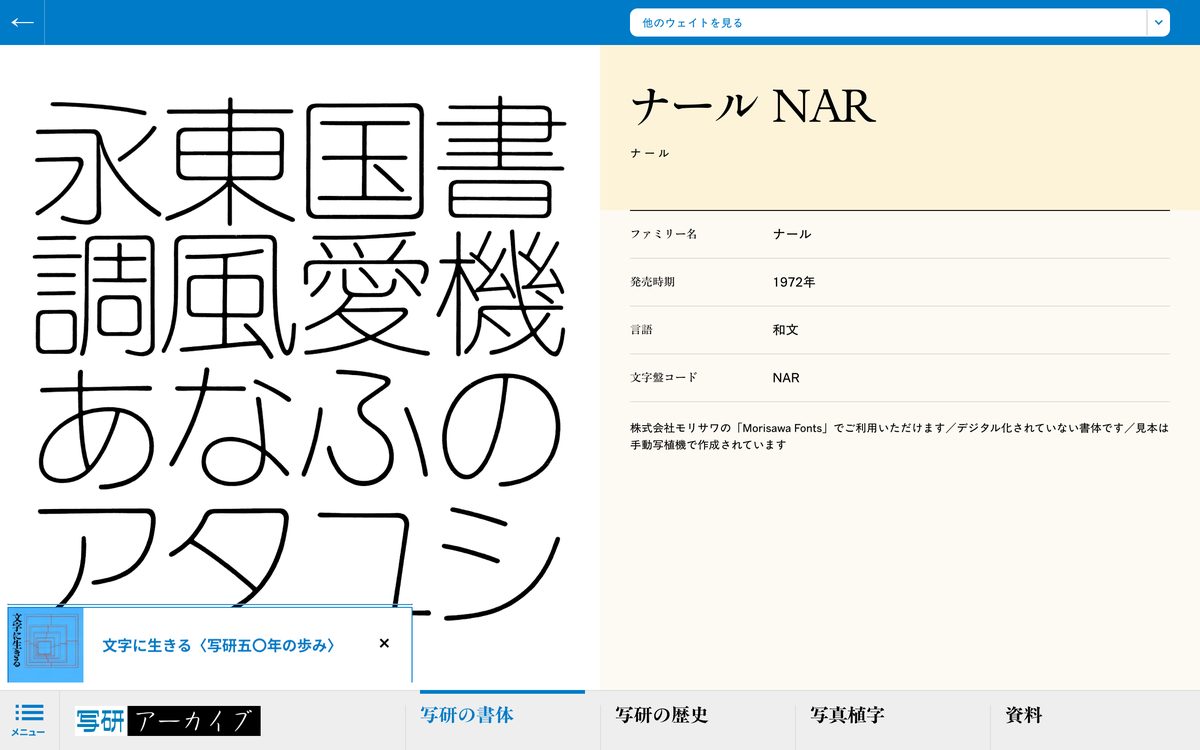Open the 写真植字 tab
1200x750 pixels.
click(x=847, y=715)
